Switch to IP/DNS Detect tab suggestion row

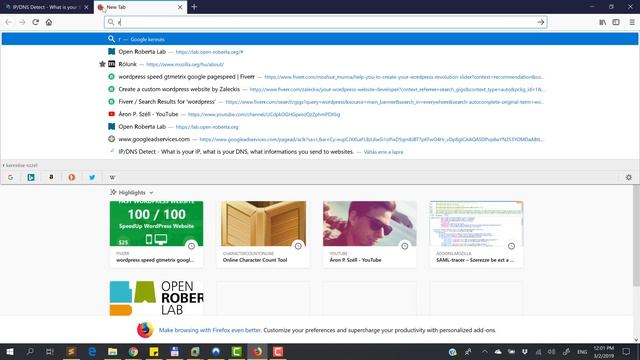click(x=320, y=152)
